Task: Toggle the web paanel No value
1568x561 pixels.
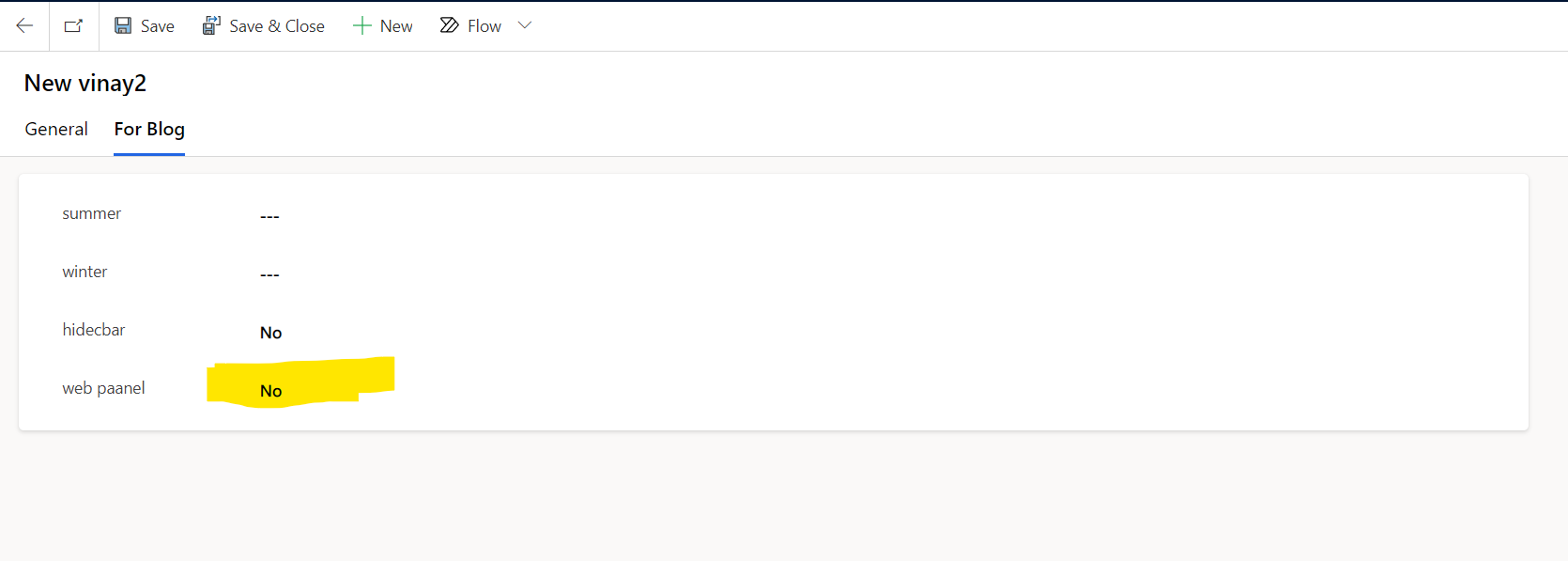Action: click(270, 391)
